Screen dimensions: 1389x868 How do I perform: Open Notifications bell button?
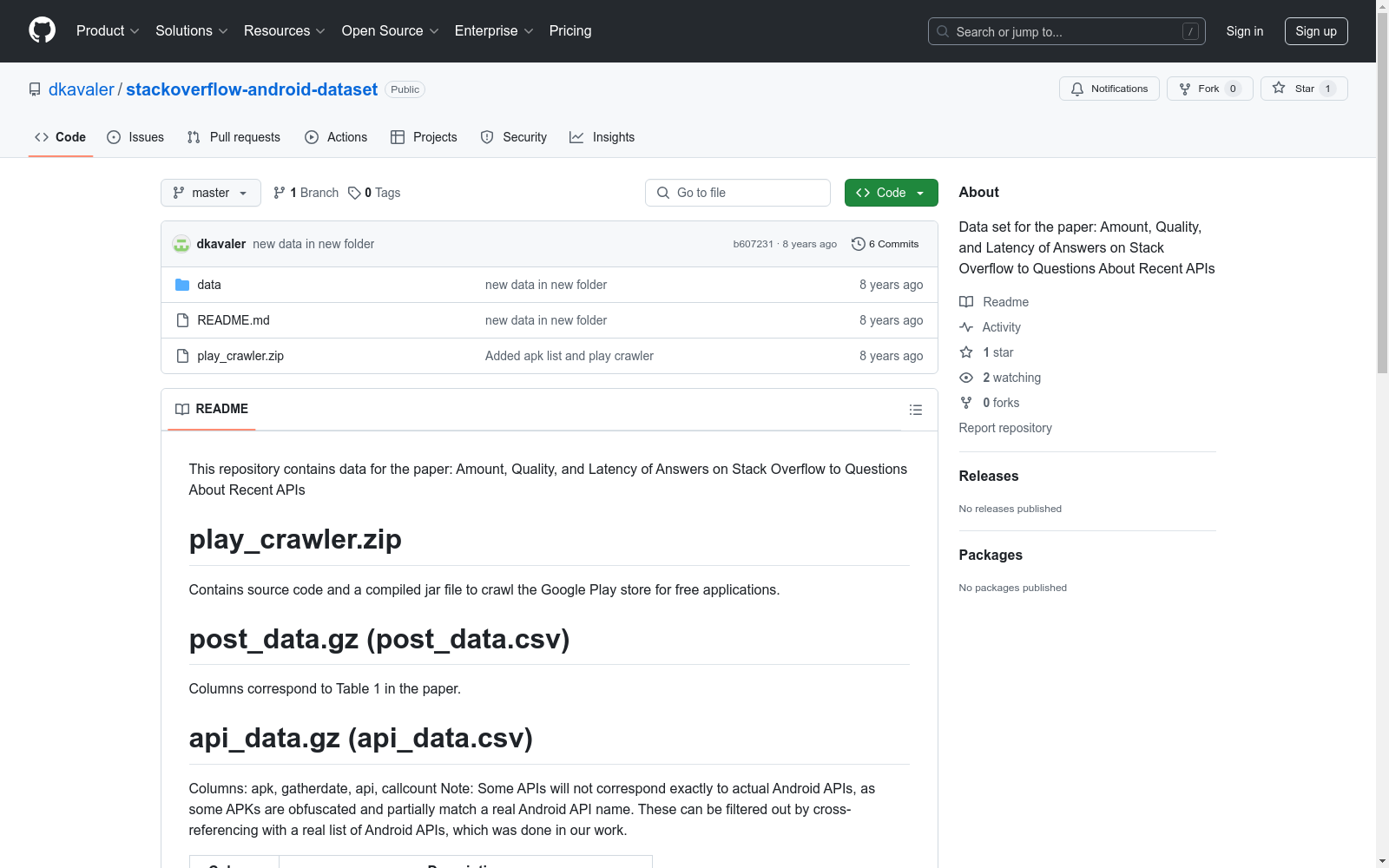tap(1109, 89)
